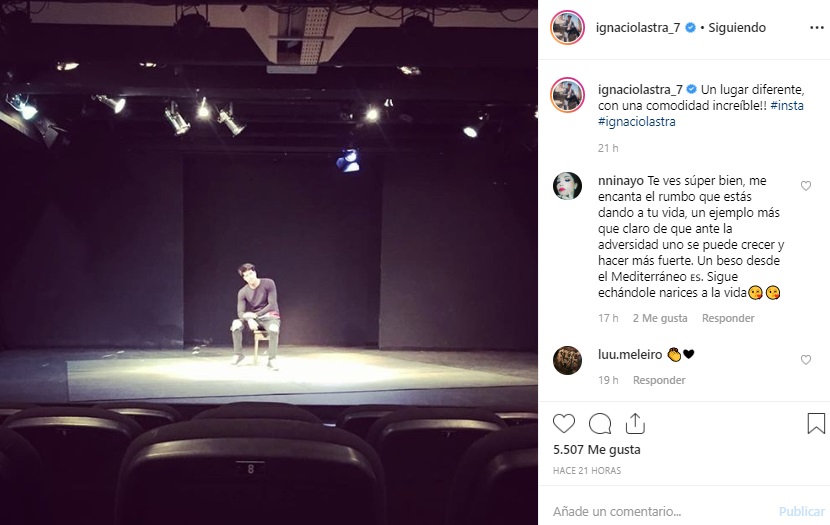Share the post via upload arrow icon

pyautogui.click(x=635, y=423)
